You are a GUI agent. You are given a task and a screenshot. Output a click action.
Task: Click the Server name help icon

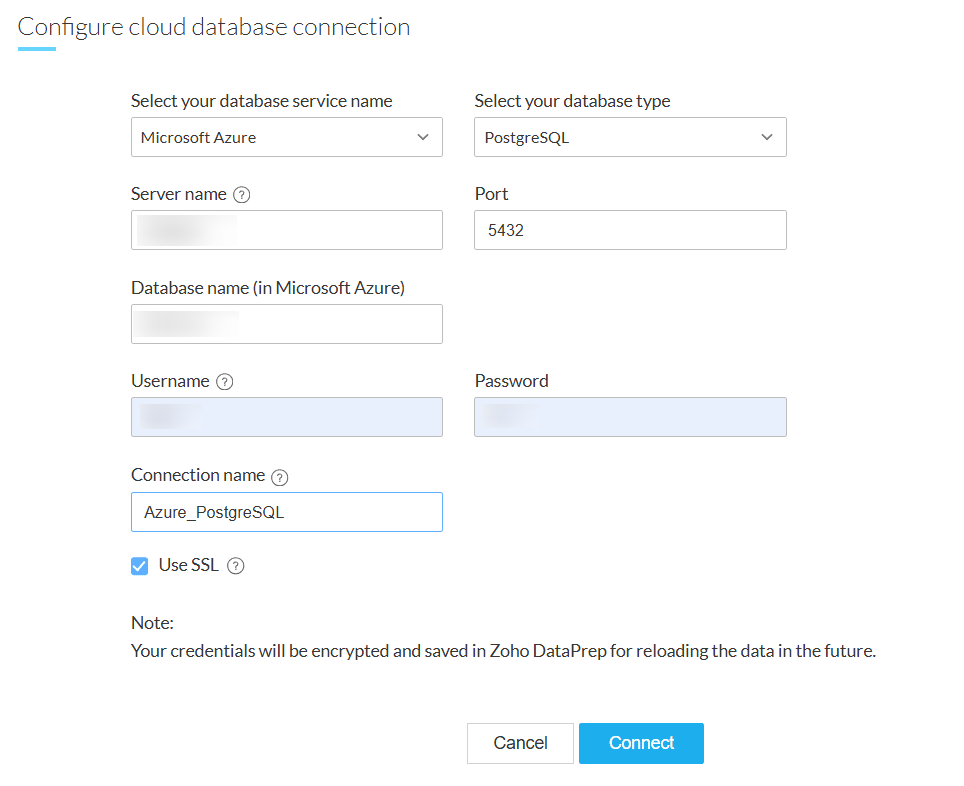241,195
